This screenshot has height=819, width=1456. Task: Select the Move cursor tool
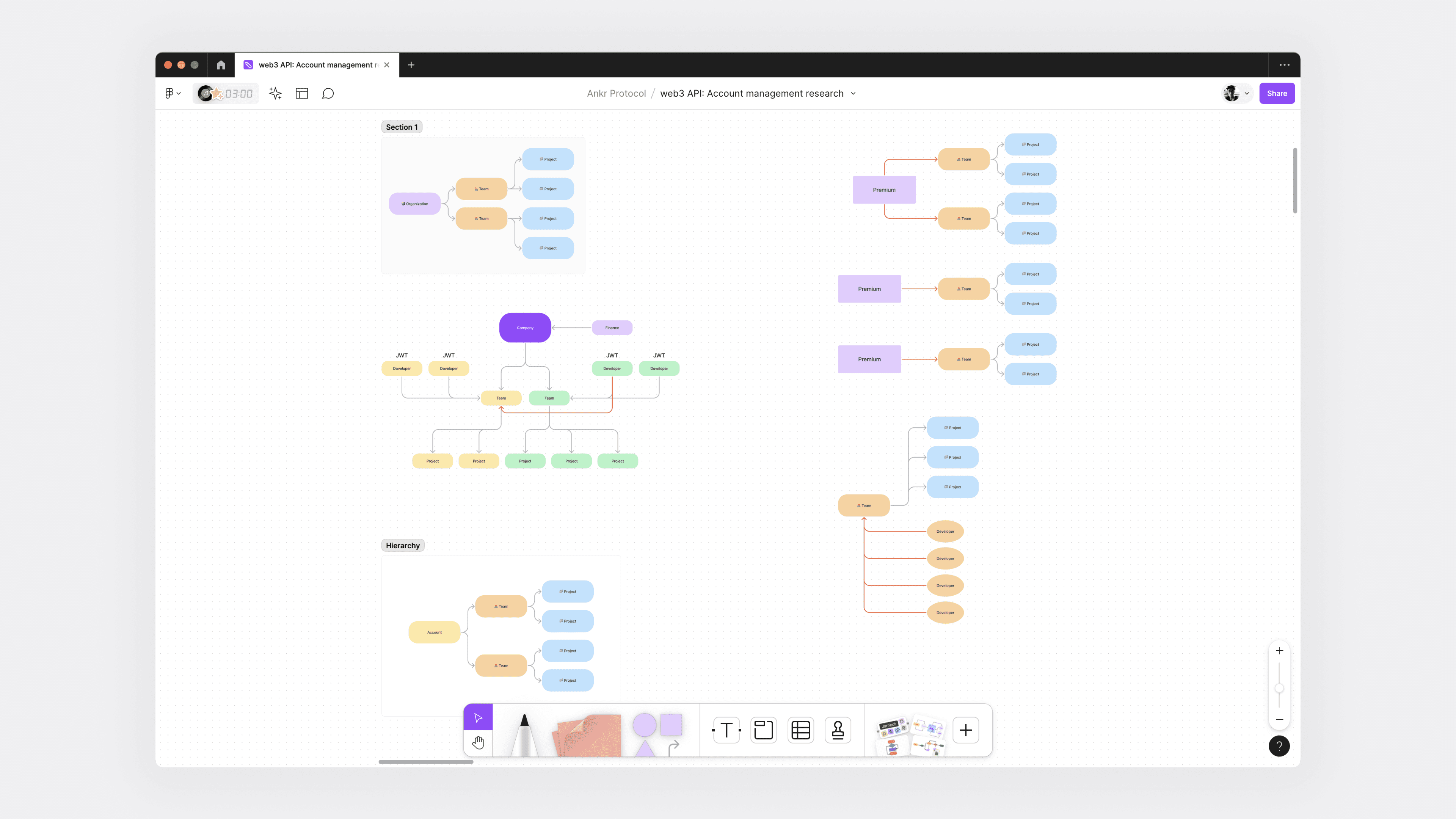478,717
